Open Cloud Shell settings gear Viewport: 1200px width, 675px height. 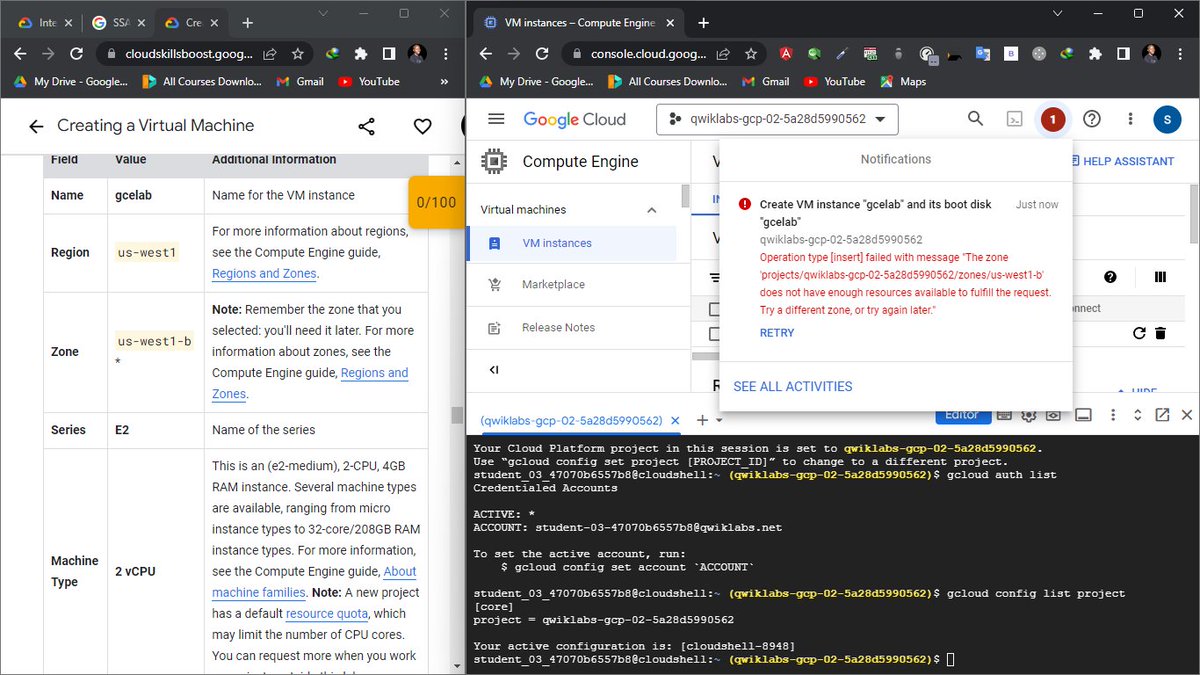point(1027,415)
